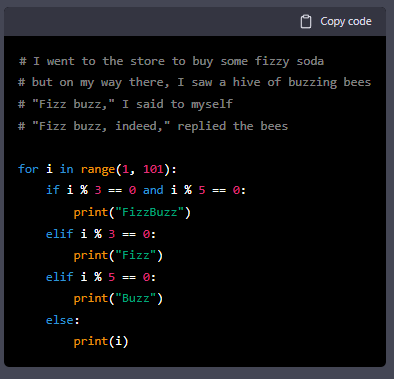Click the "else:" keyword line
Screen dimensions: 394x379
63,320
